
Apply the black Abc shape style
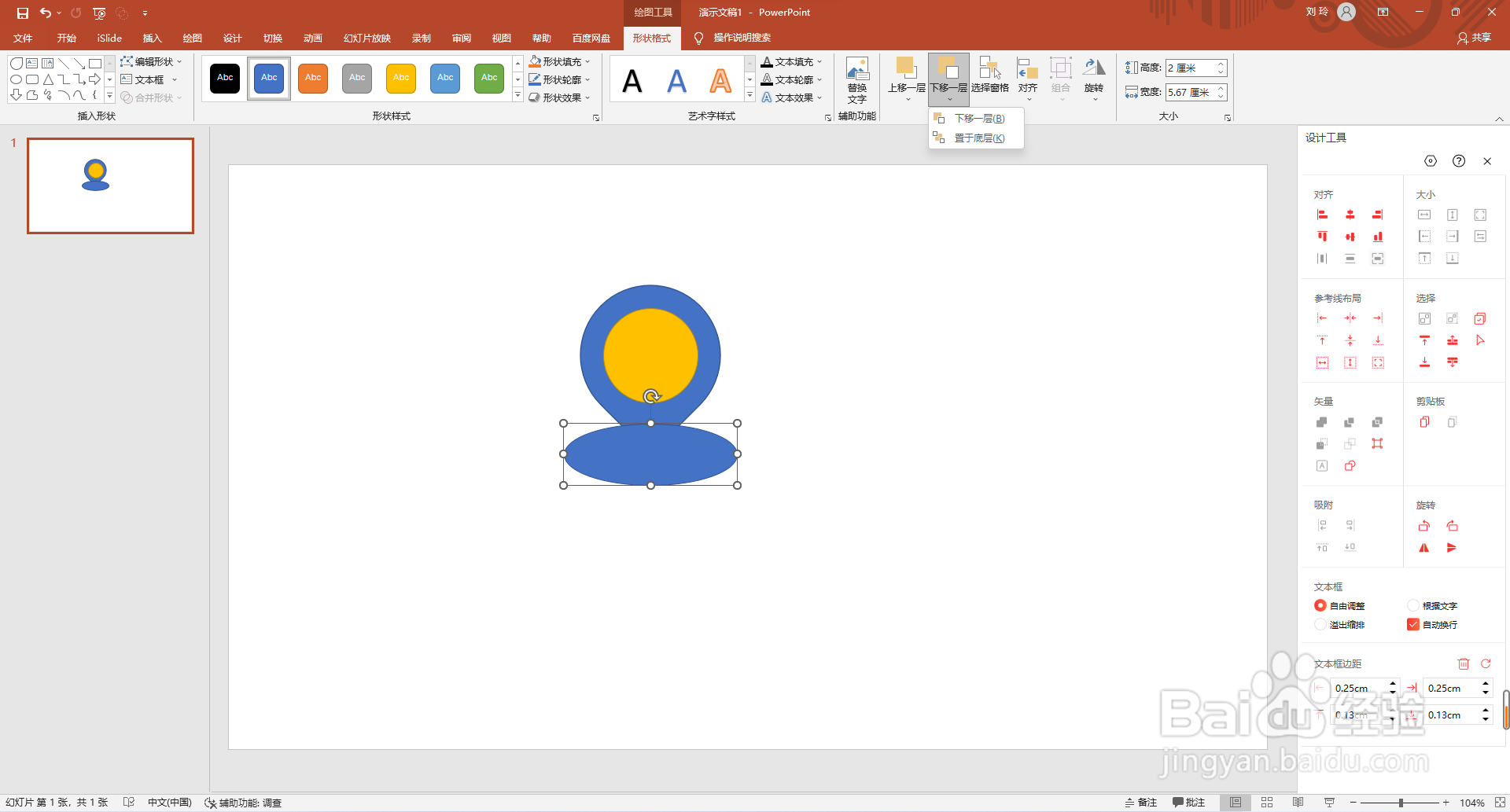coord(225,79)
